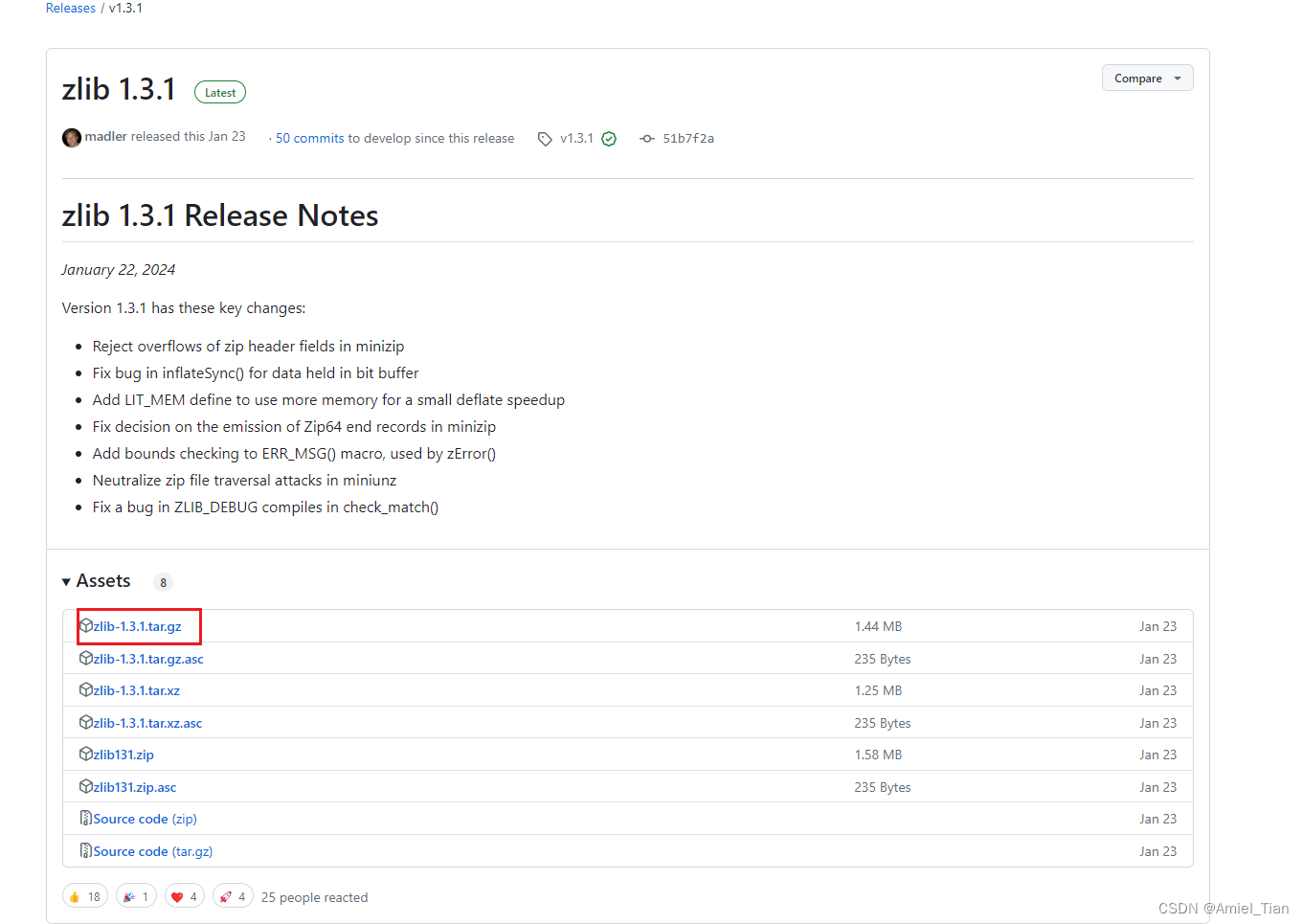
Task: Open madler's profile link
Action: tap(105, 137)
